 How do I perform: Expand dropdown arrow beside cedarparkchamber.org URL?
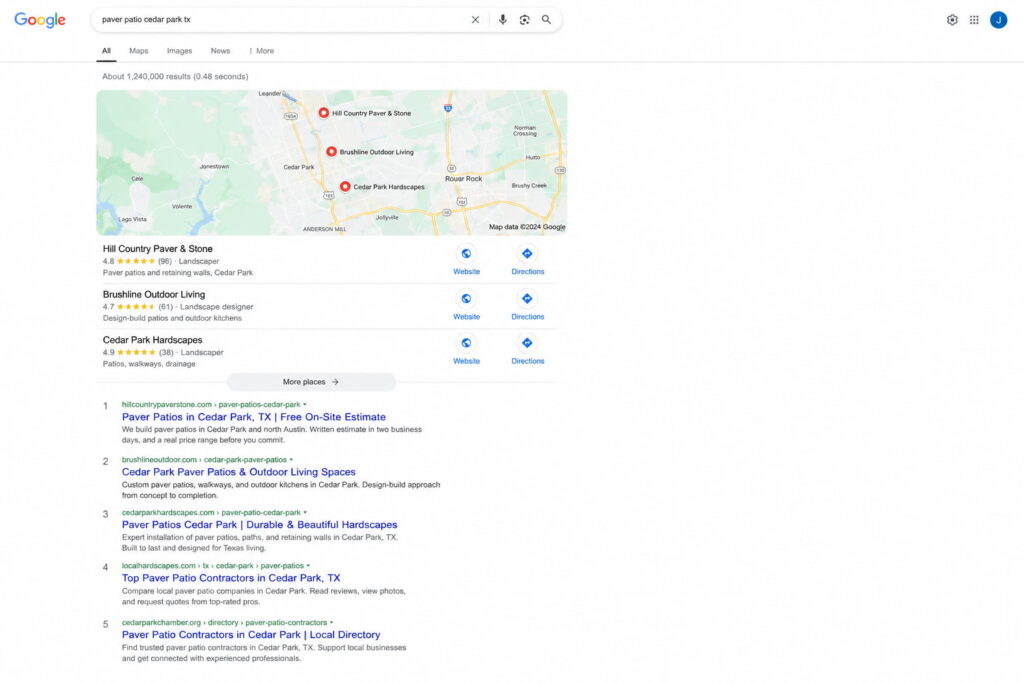tap(332, 623)
